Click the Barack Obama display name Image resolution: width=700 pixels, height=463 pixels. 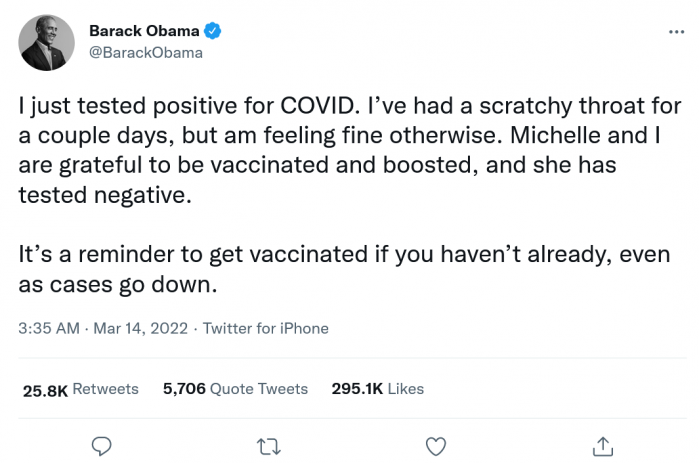click(x=145, y=32)
